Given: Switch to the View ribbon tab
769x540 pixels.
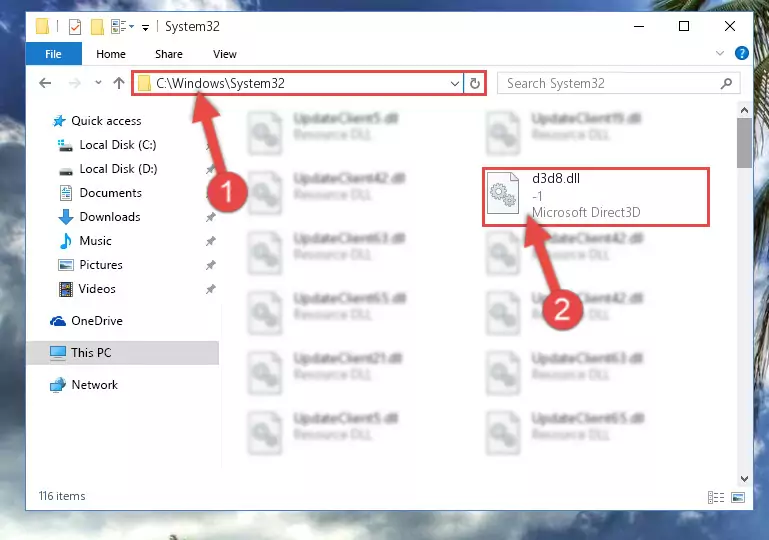Looking at the screenshot, I should coord(225,54).
